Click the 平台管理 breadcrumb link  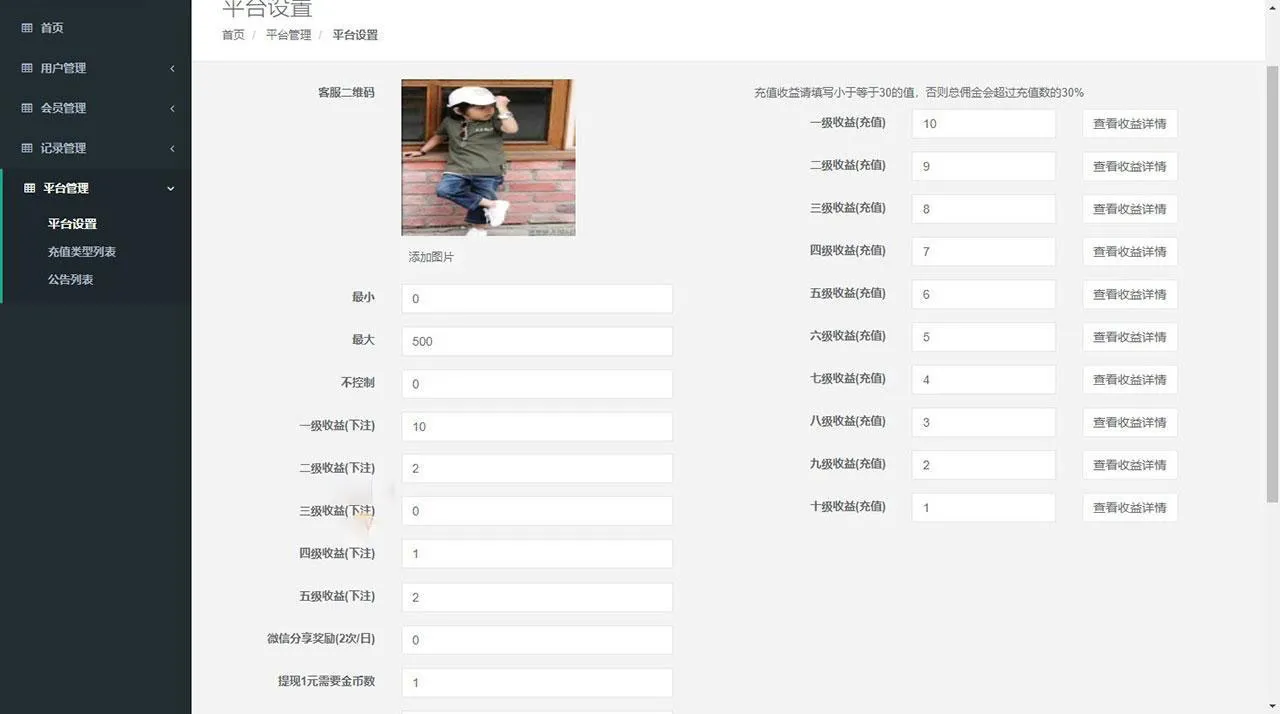288,34
